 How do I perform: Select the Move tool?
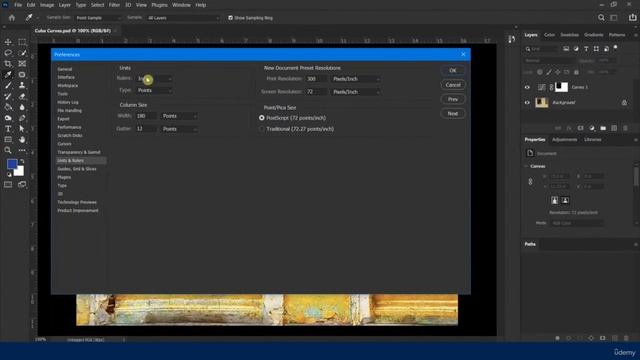click(x=8, y=42)
